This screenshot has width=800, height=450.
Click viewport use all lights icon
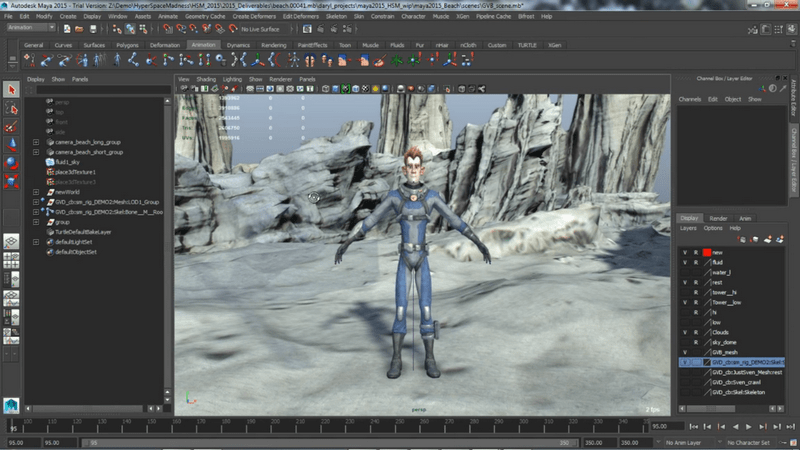(x=376, y=89)
